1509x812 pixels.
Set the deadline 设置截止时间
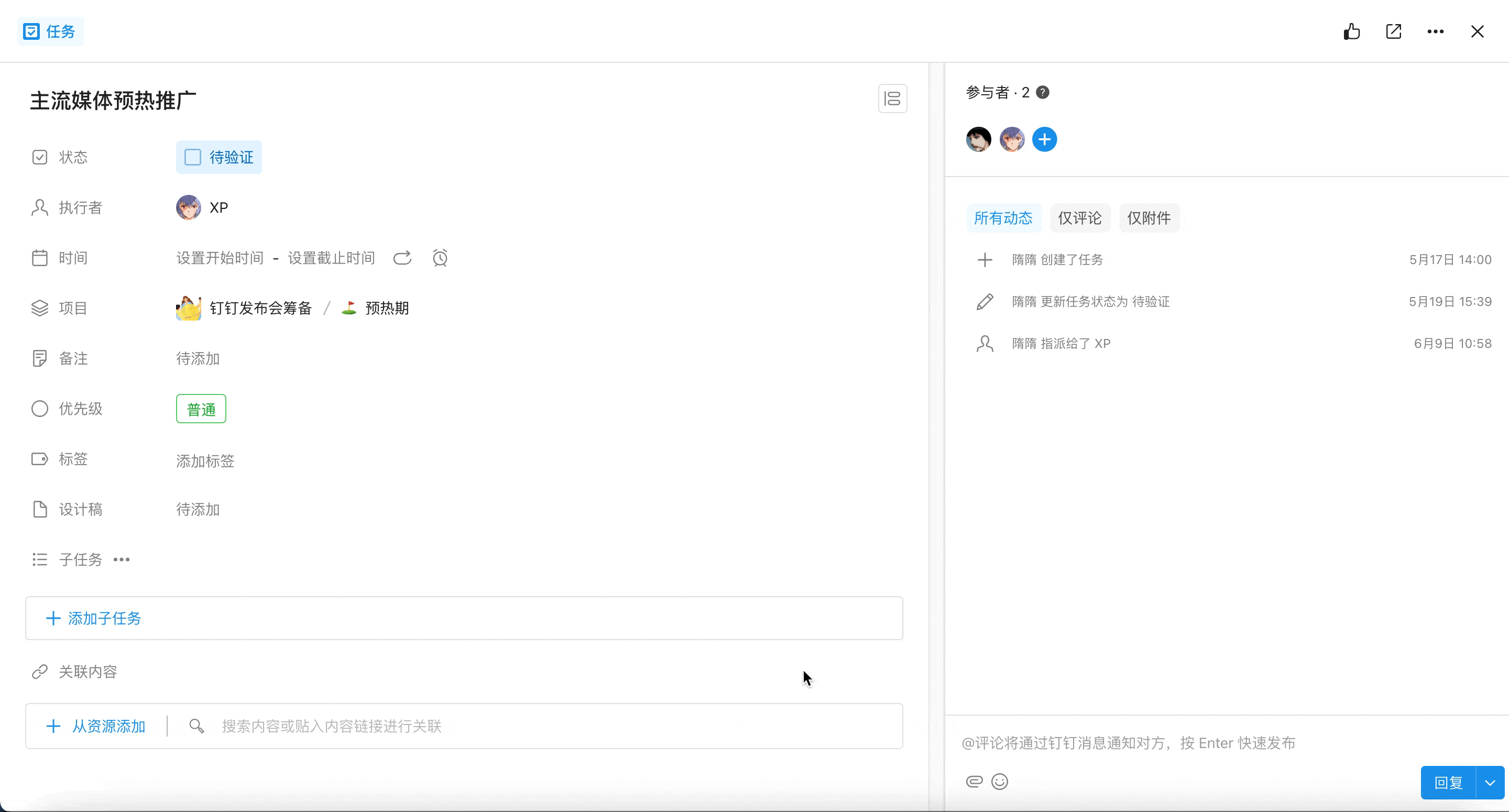pyautogui.click(x=331, y=258)
